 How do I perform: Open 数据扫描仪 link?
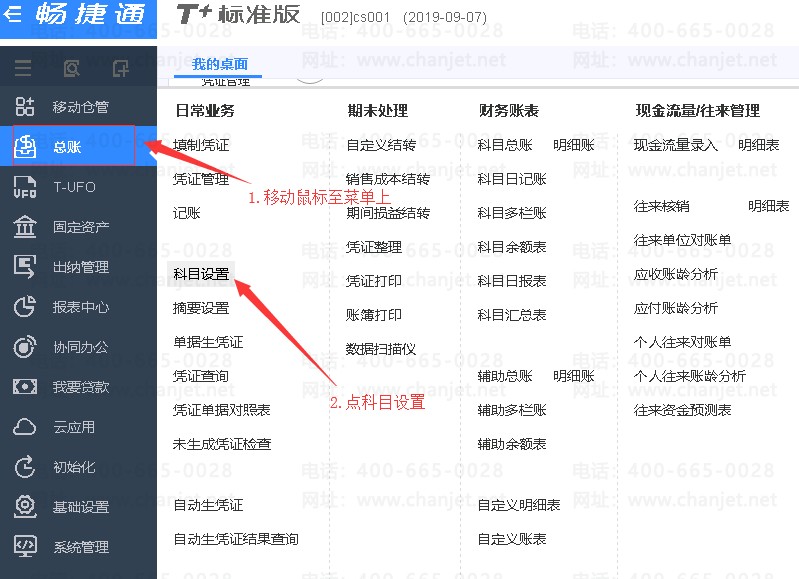click(x=381, y=349)
